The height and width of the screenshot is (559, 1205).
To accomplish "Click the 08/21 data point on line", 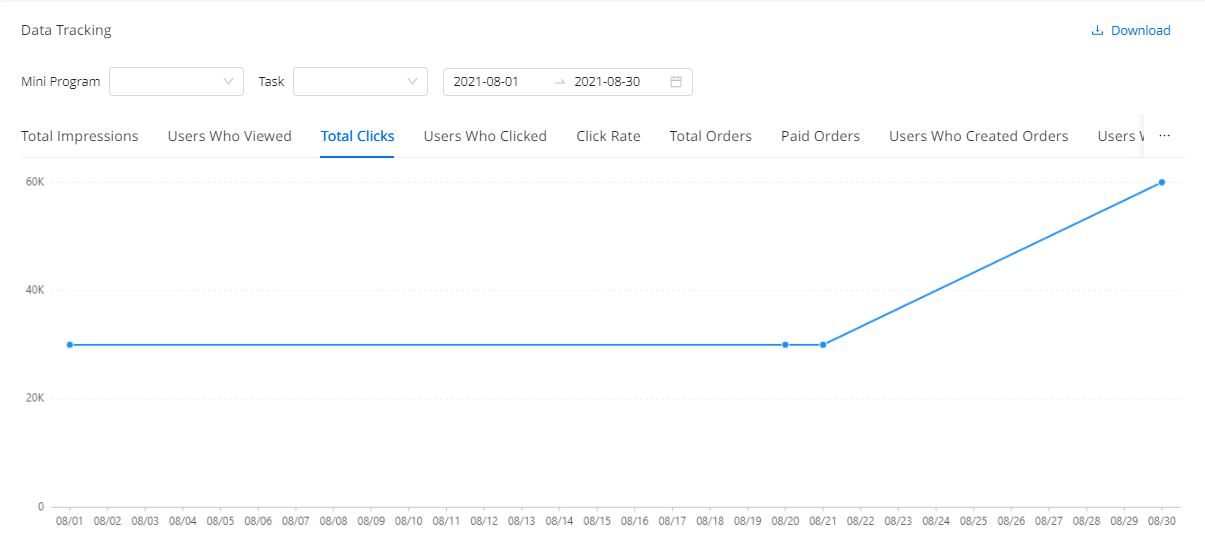I will 823,345.
